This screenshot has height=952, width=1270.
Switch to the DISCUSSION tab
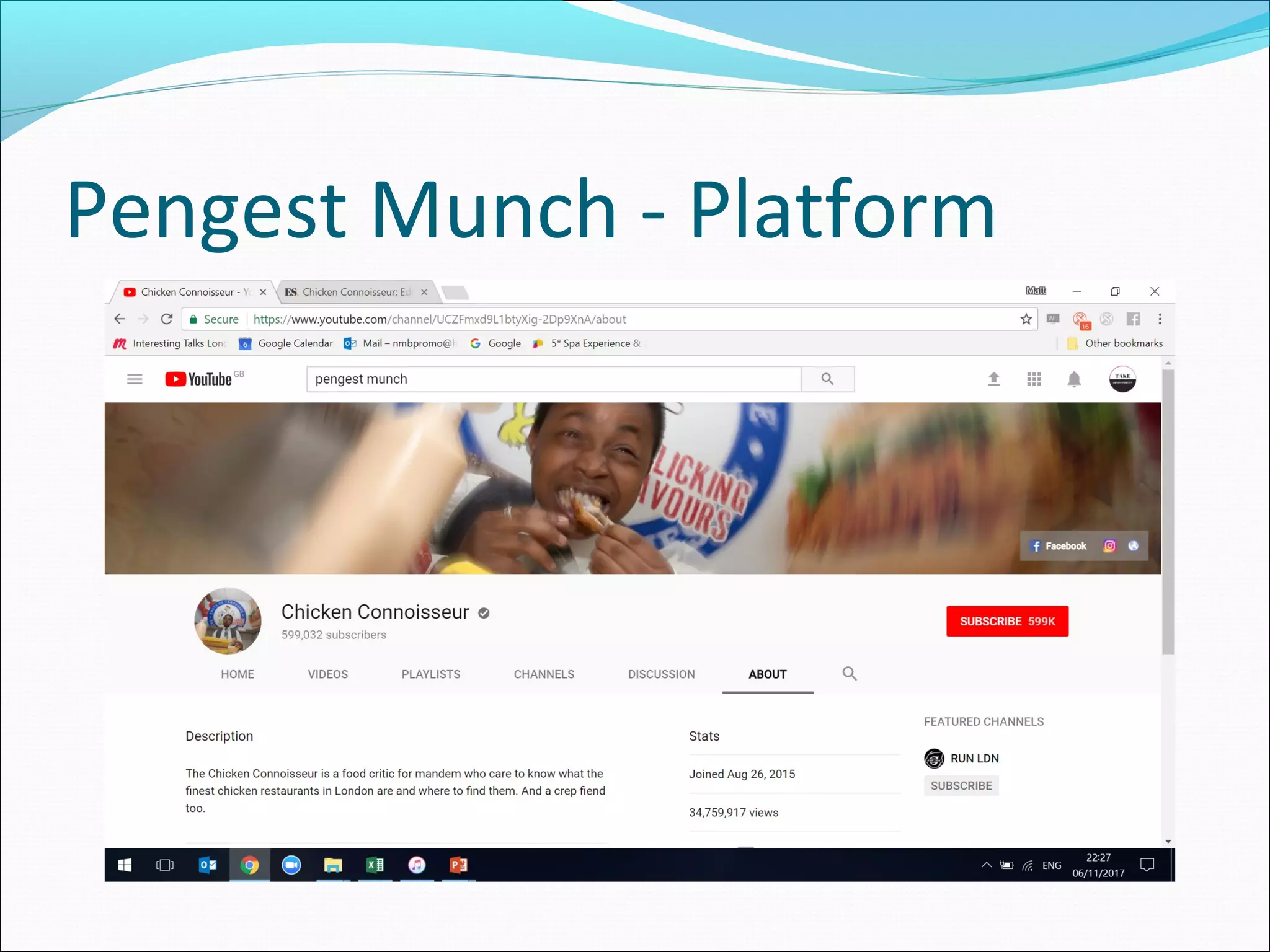tap(662, 674)
